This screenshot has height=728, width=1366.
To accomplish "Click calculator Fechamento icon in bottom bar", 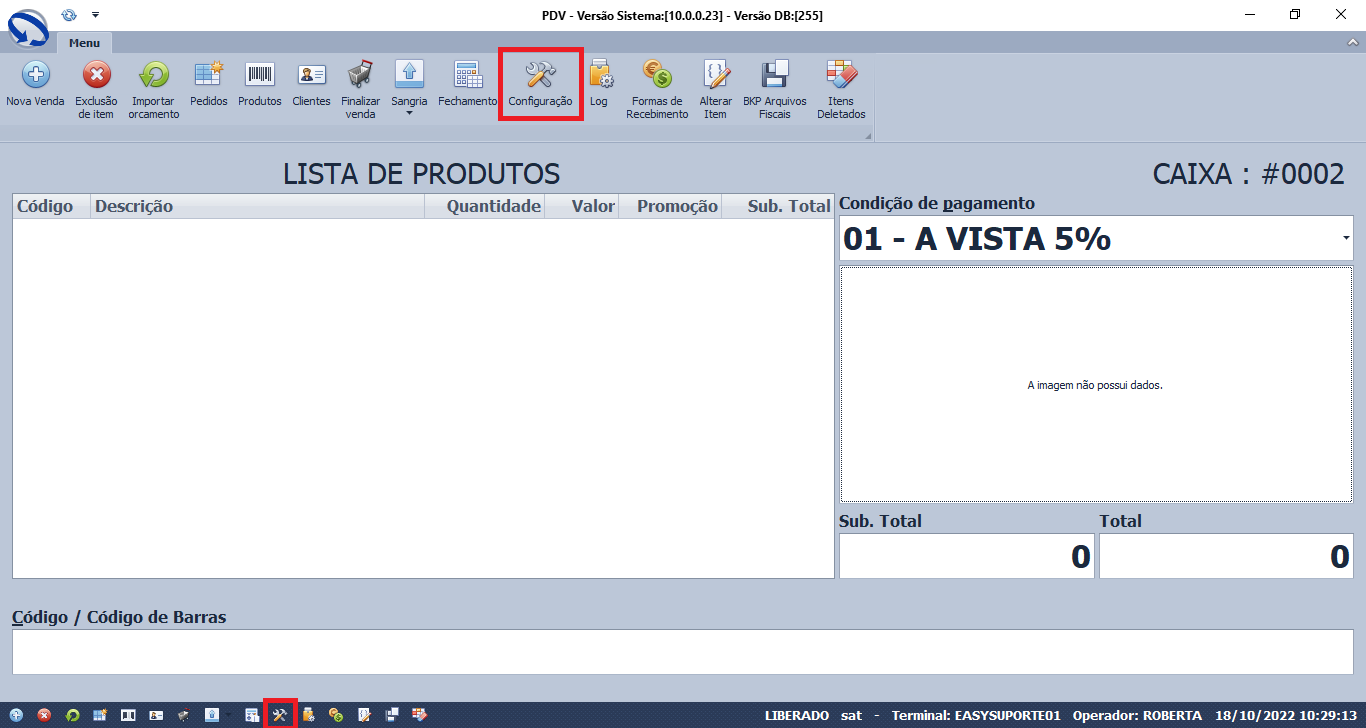I will [252, 715].
